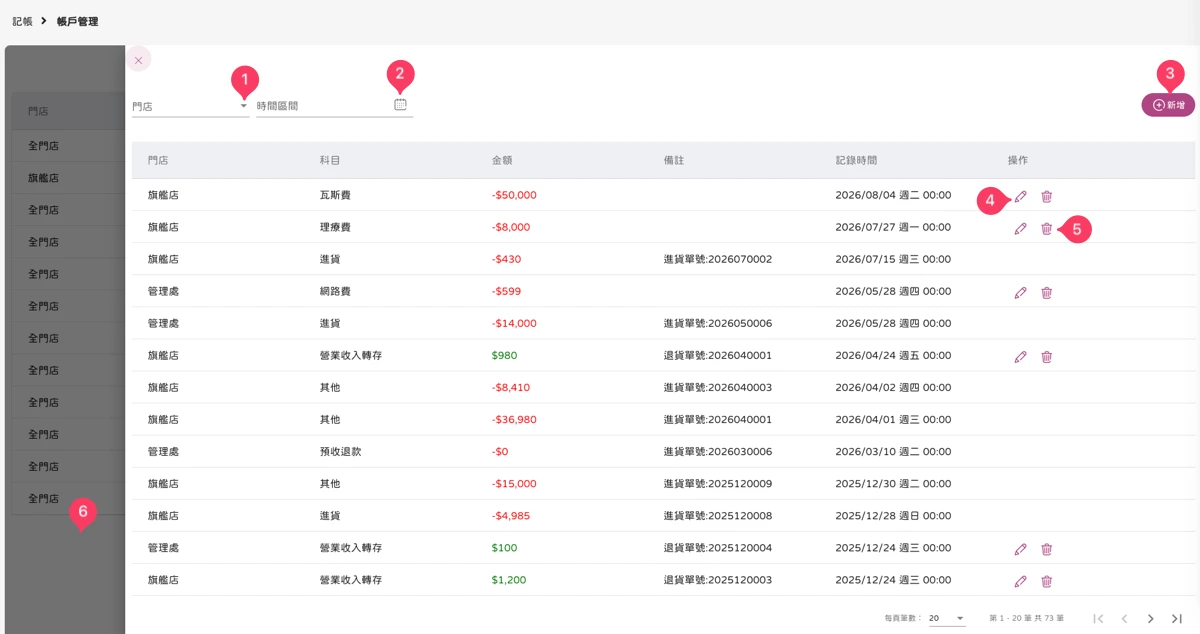The width and height of the screenshot is (1200, 634).
Task: Click the date 2025/12/28 週日 00:00
Action: point(893,515)
